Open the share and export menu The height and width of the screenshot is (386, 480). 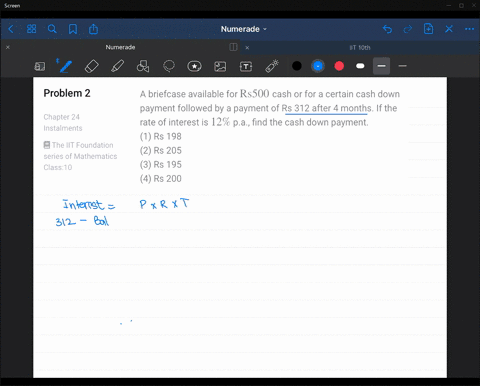click(93, 29)
